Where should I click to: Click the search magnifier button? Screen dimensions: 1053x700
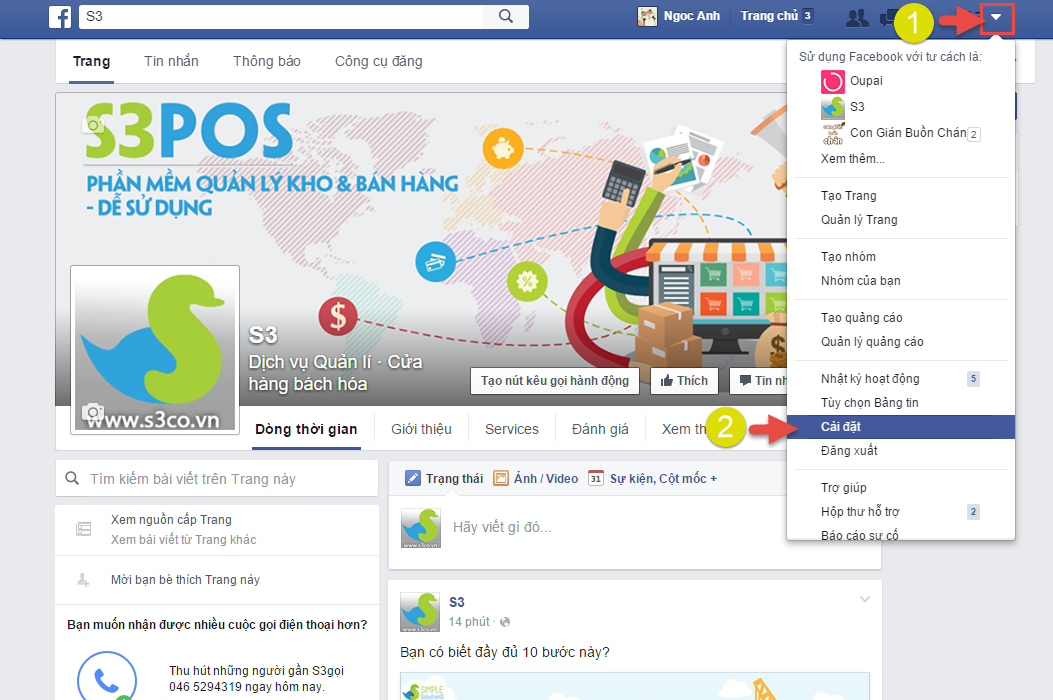pyautogui.click(x=506, y=17)
